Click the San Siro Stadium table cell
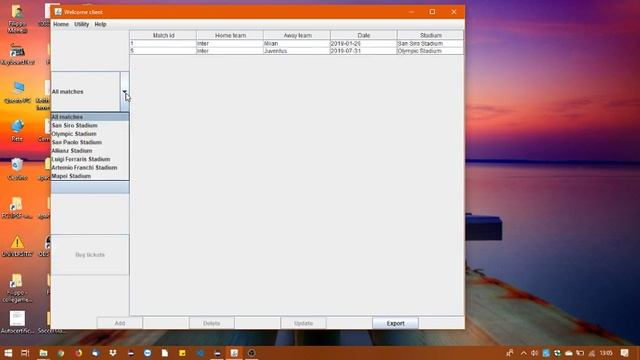This screenshot has height=360, width=640. [430, 43]
